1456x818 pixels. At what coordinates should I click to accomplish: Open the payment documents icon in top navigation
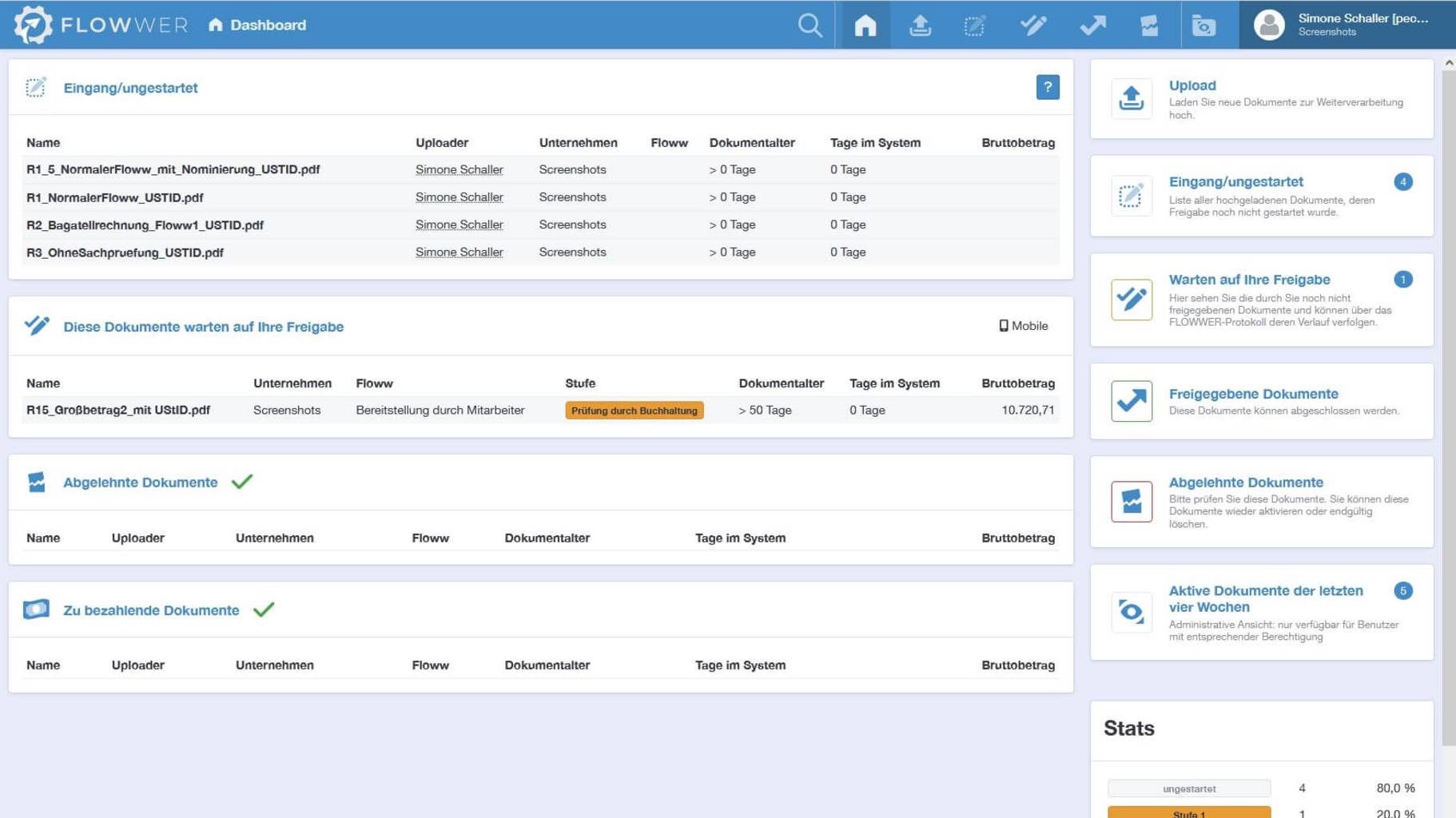click(1203, 26)
